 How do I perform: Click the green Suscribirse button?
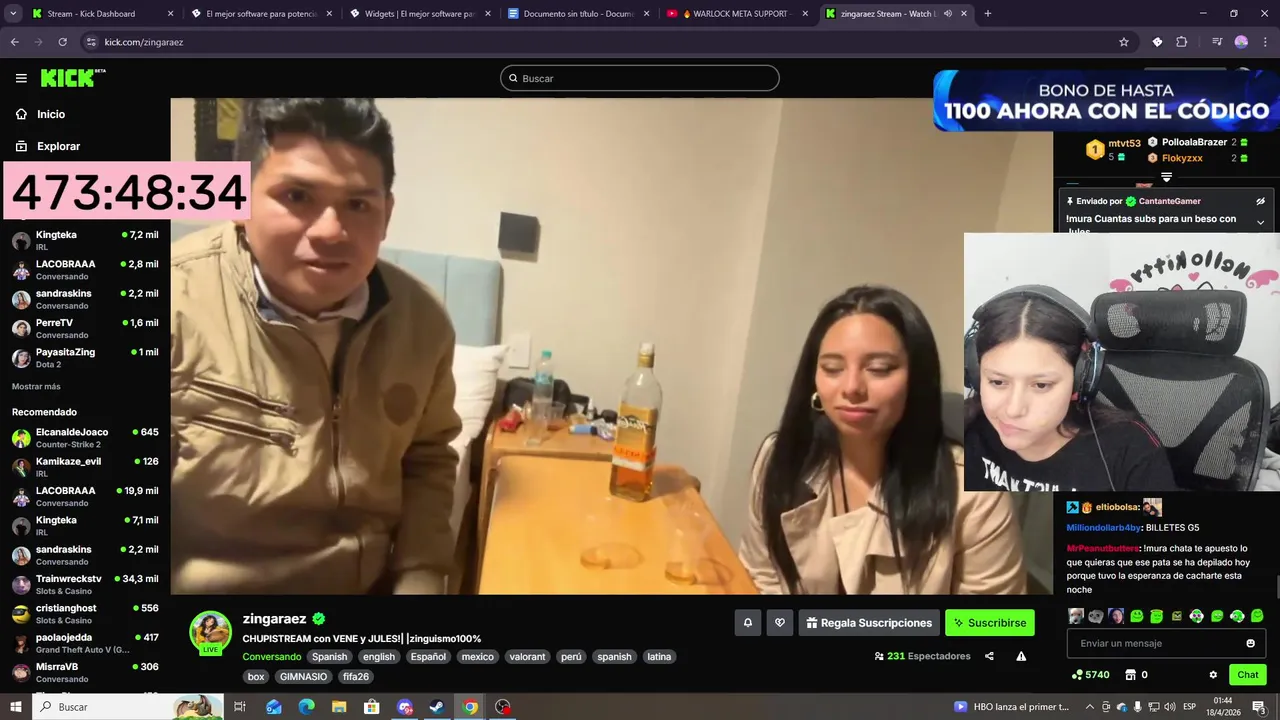click(x=990, y=623)
